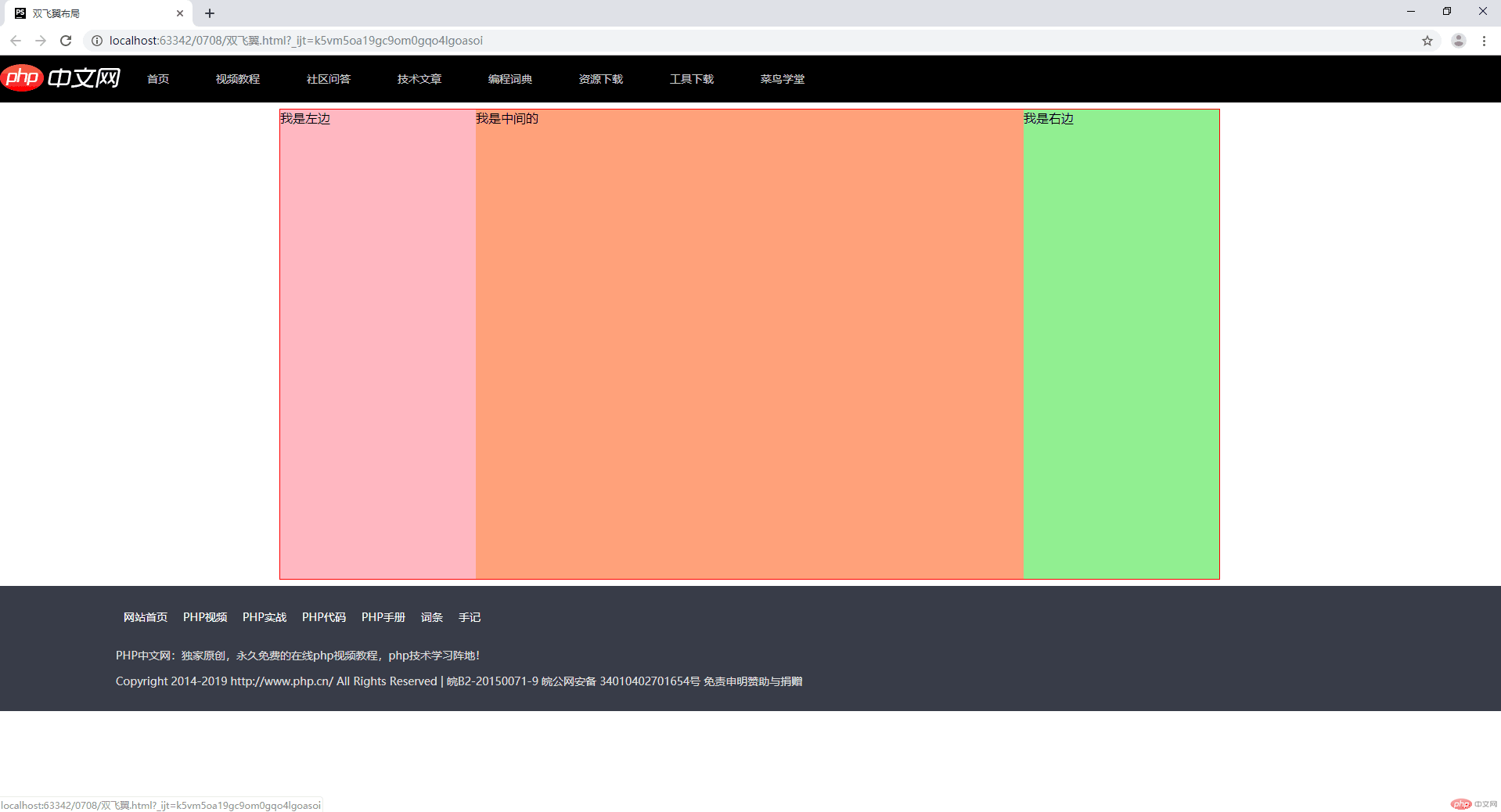1501x812 pixels.
Task: Click PHP手册 footer link
Action: [x=383, y=617]
